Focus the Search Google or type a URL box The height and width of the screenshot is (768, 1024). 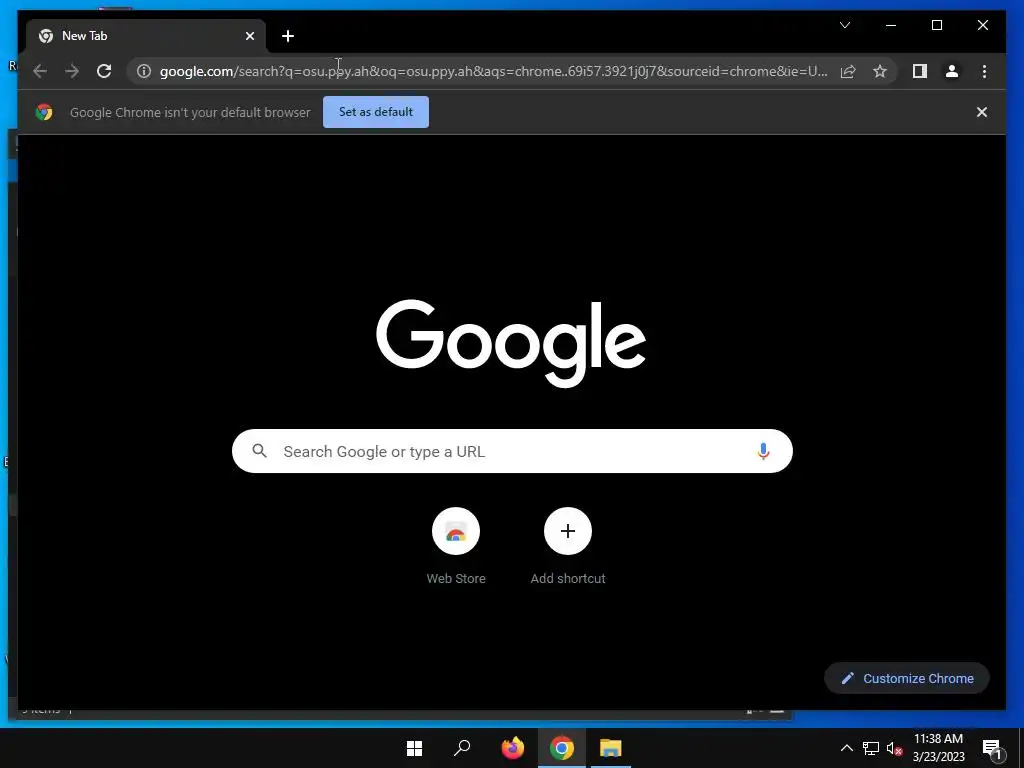[x=512, y=451]
